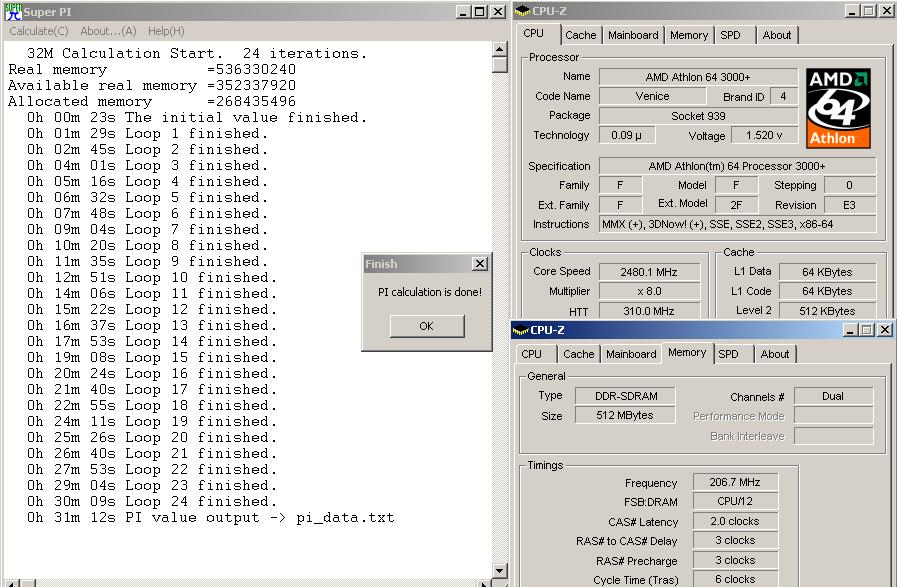The height and width of the screenshot is (587, 897).
Task: Open the Help(H) menu in Super PI
Action: [166, 31]
